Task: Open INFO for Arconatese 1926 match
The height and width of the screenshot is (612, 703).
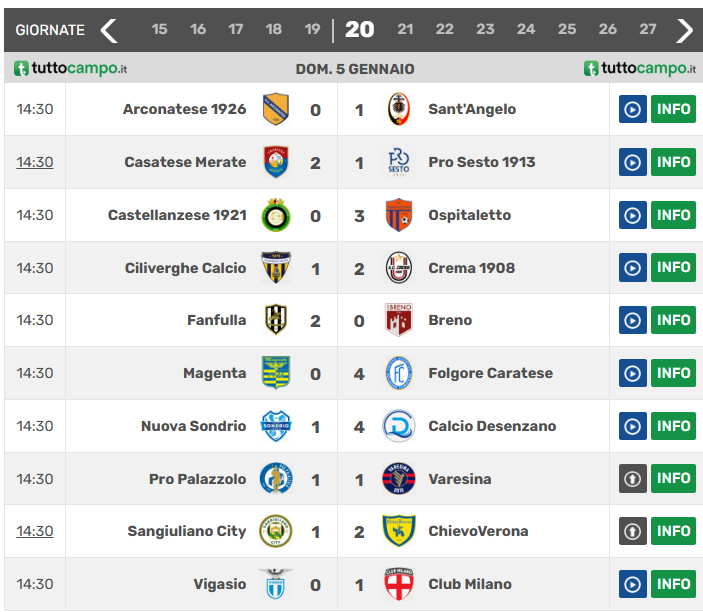Action: pyautogui.click(x=673, y=109)
